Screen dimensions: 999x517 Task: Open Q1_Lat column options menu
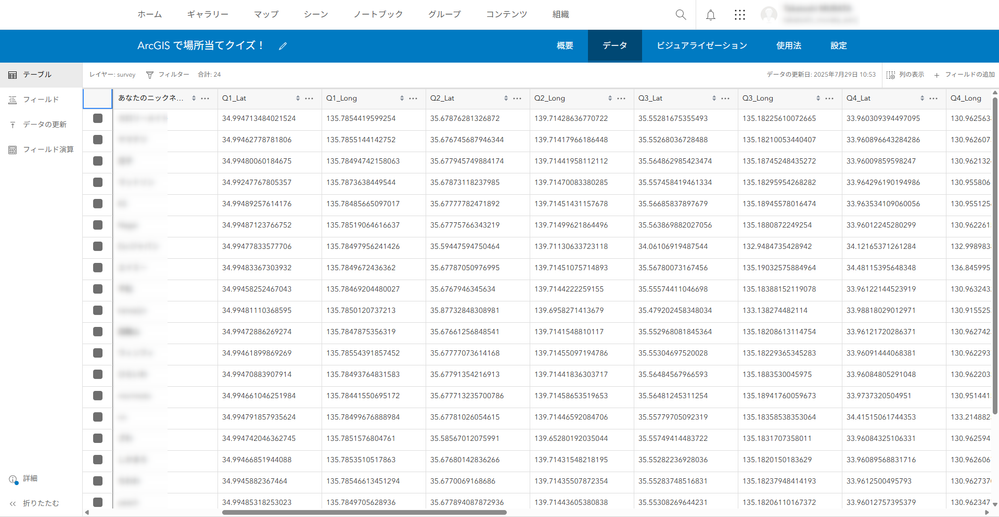(x=309, y=99)
